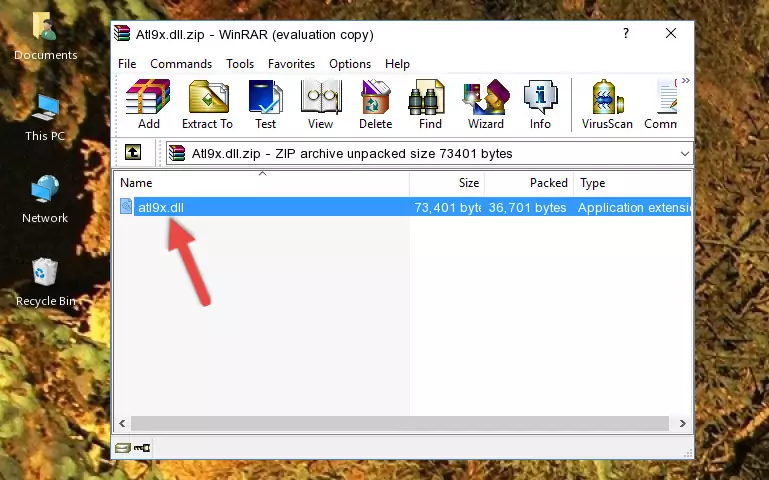Click the Comment toolbar icon
The height and width of the screenshot is (480, 769).
point(661,104)
